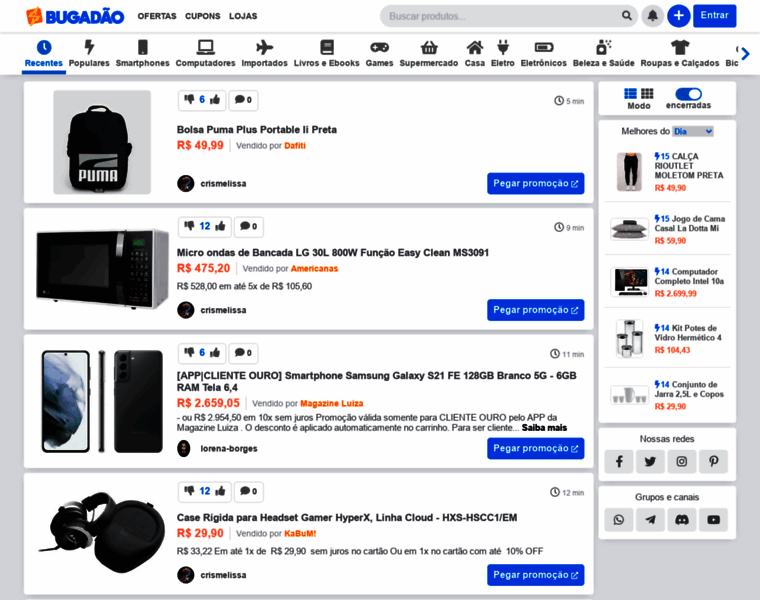Open the Twitter social link

click(650, 461)
